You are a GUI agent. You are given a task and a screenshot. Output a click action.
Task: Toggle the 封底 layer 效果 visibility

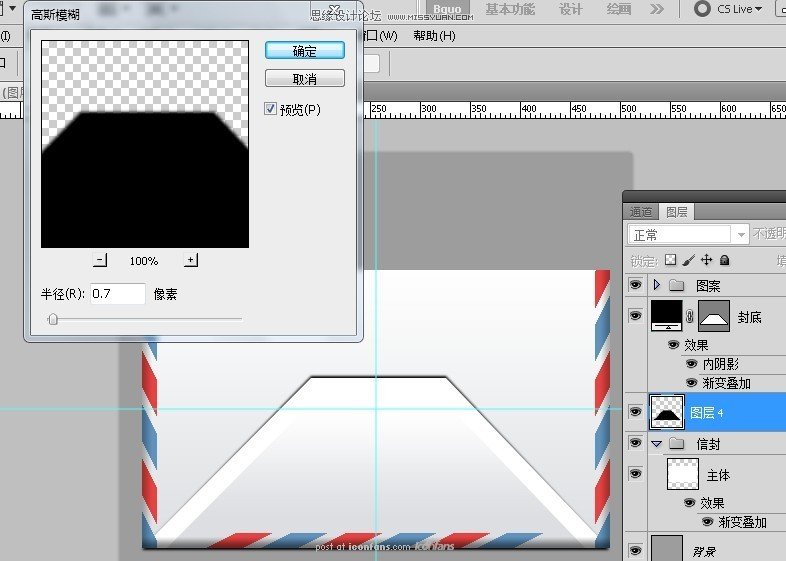tap(673, 345)
